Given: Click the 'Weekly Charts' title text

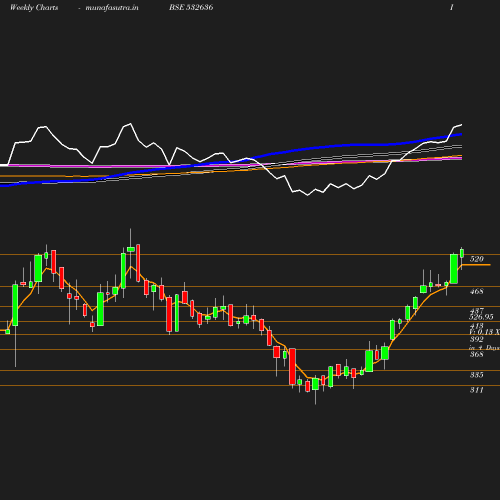Looking at the screenshot, I should (34, 7).
